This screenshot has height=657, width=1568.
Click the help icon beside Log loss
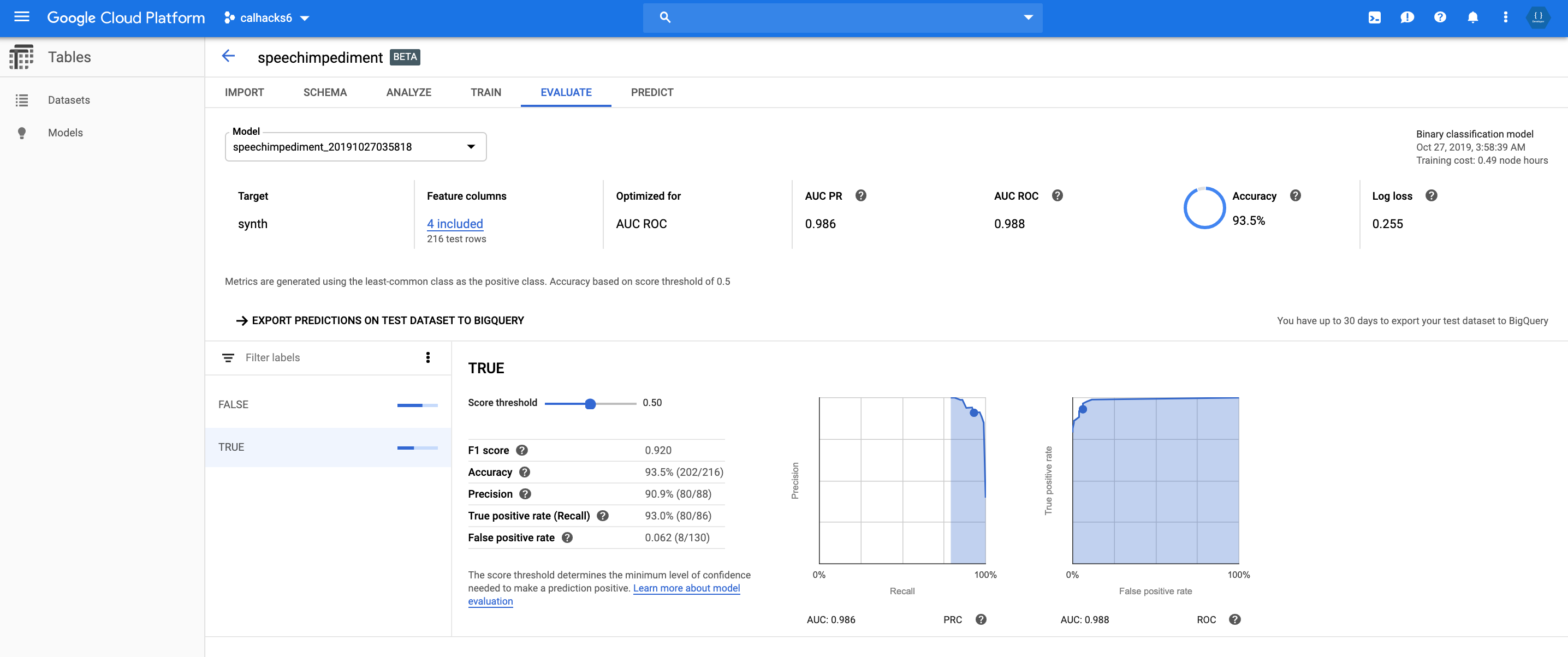pos(1431,196)
